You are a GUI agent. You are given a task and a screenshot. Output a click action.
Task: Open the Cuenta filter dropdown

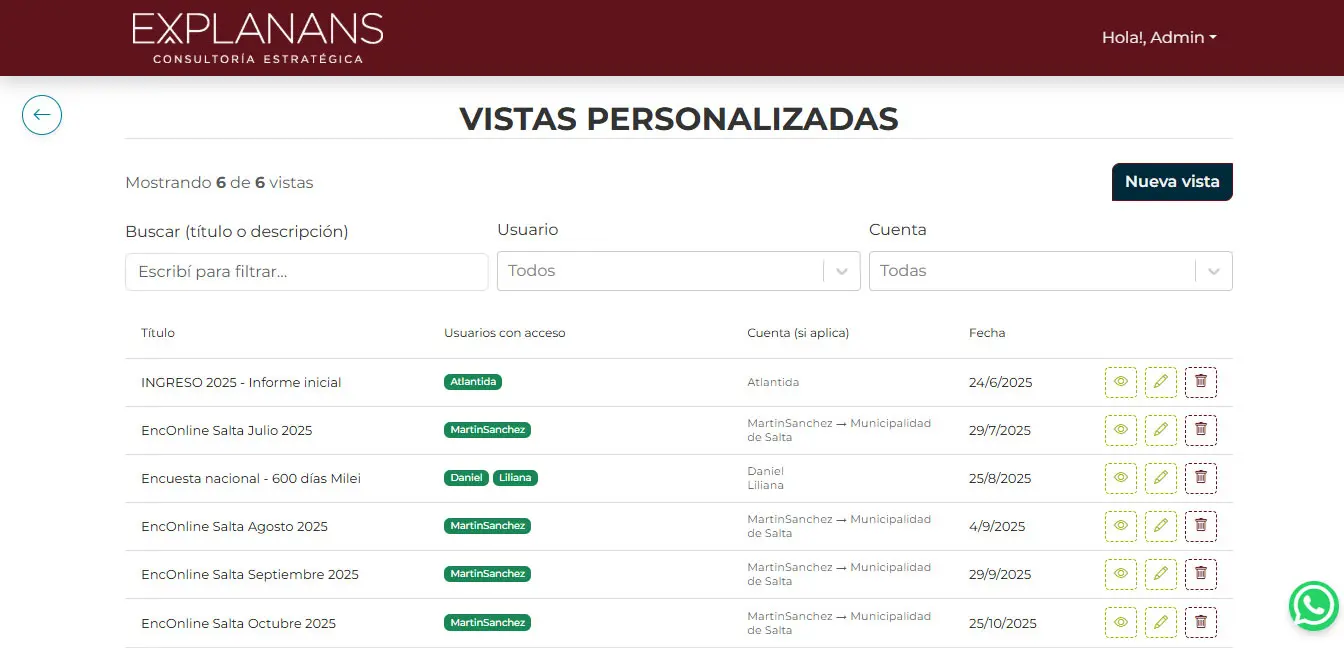1050,271
